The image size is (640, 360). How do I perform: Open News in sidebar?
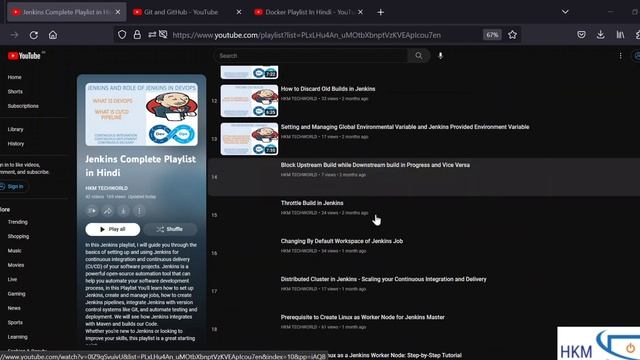point(14,308)
